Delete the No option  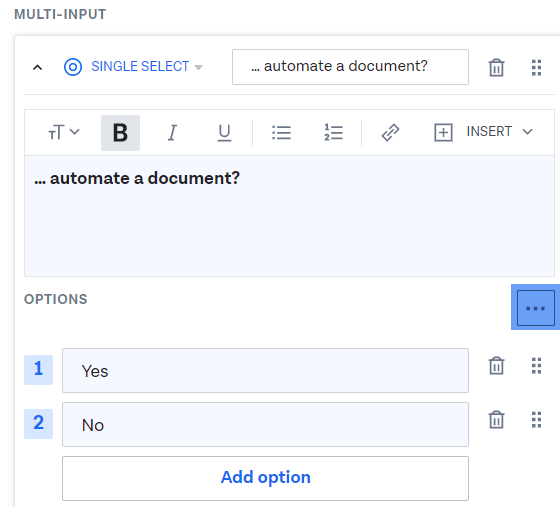[496, 420]
